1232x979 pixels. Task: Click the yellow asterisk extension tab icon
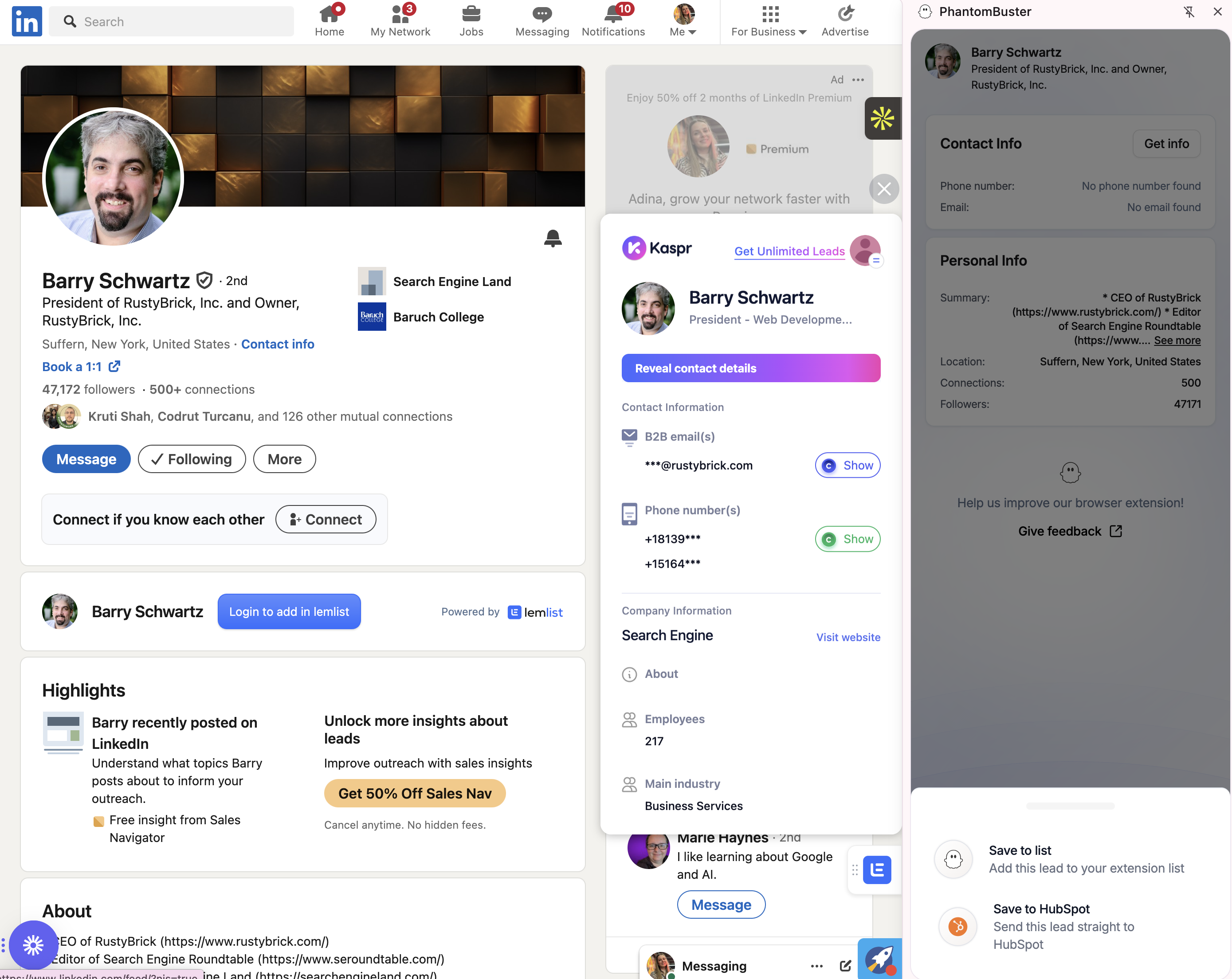coord(882,118)
